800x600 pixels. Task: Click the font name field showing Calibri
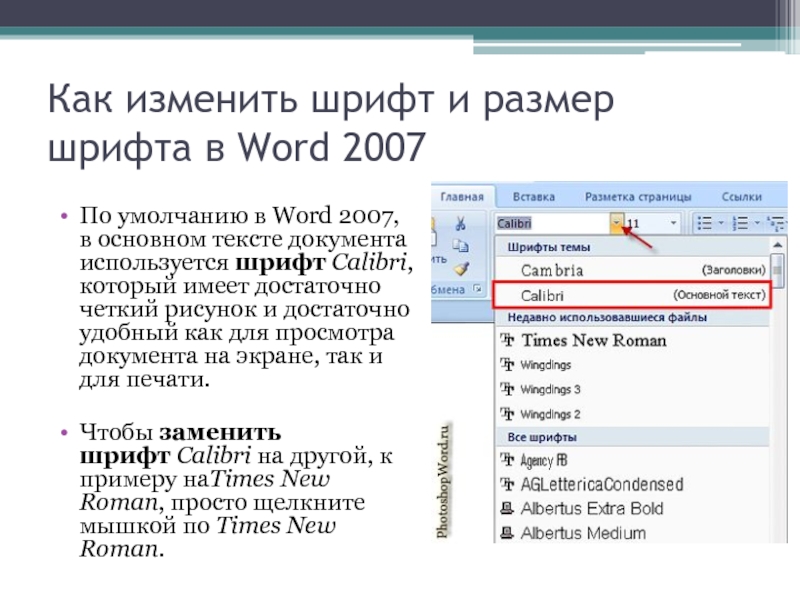coord(553,223)
